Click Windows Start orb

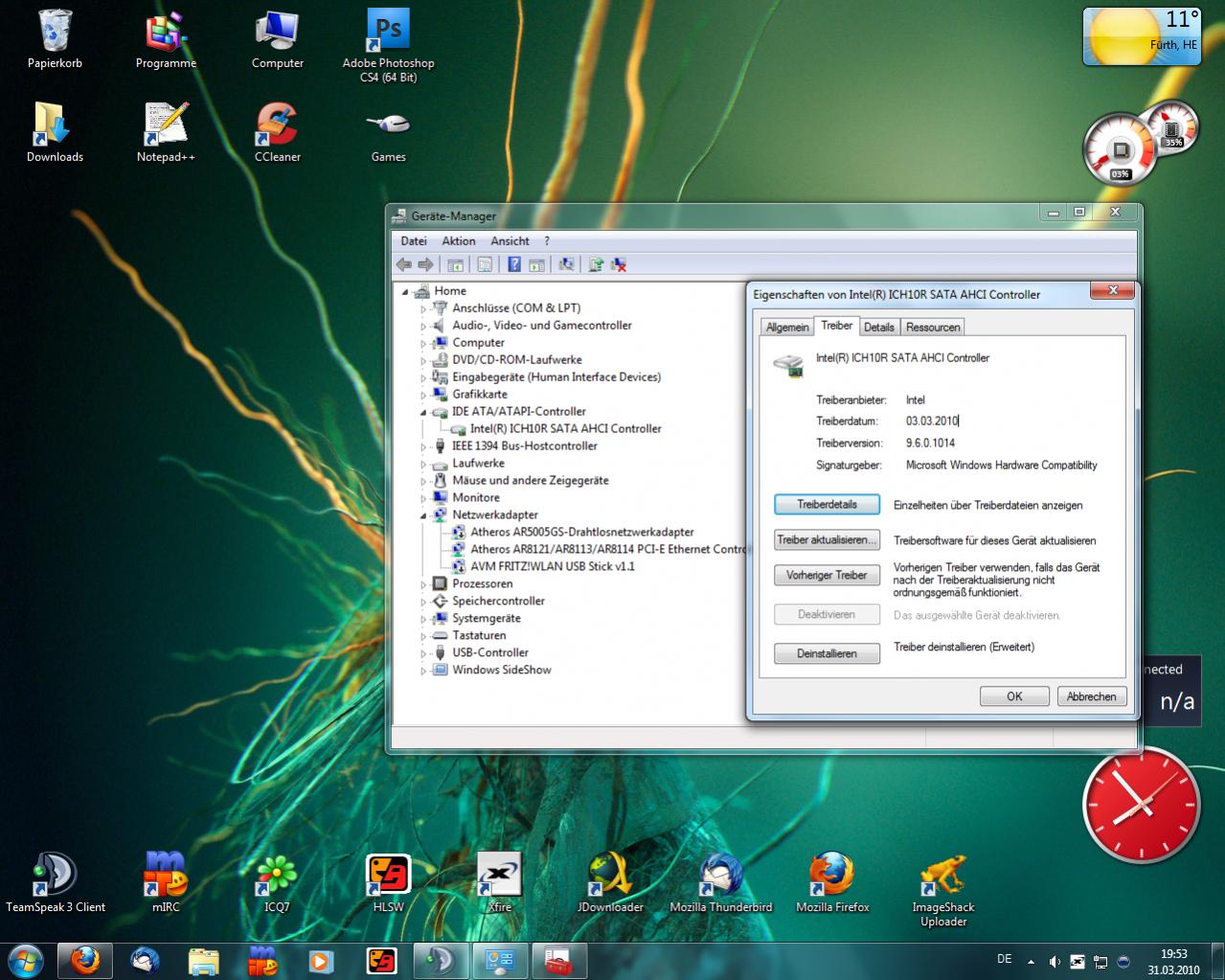click(x=25, y=960)
